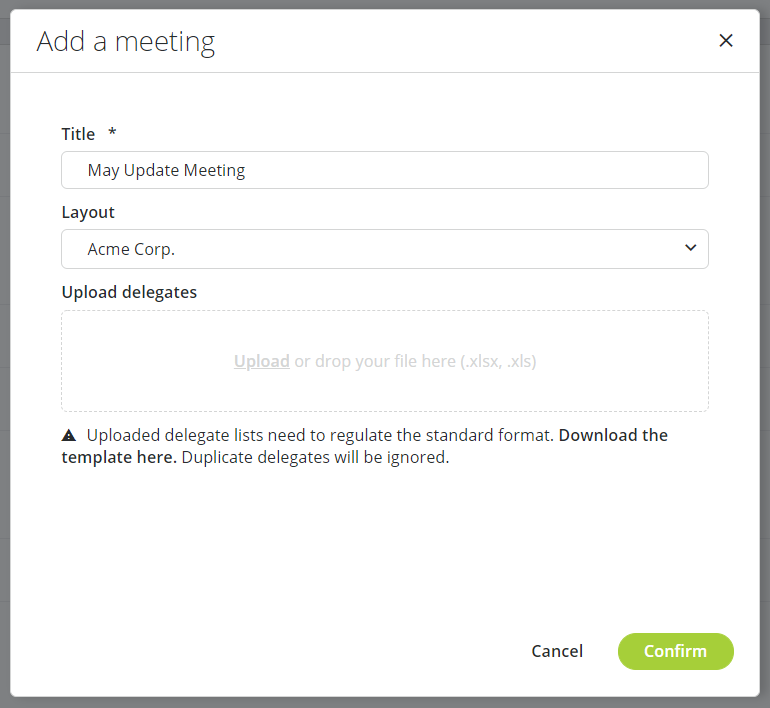The height and width of the screenshot is (708, 770).
Task: Click the empty dashed file drop zone
Action: pos(385,388)
